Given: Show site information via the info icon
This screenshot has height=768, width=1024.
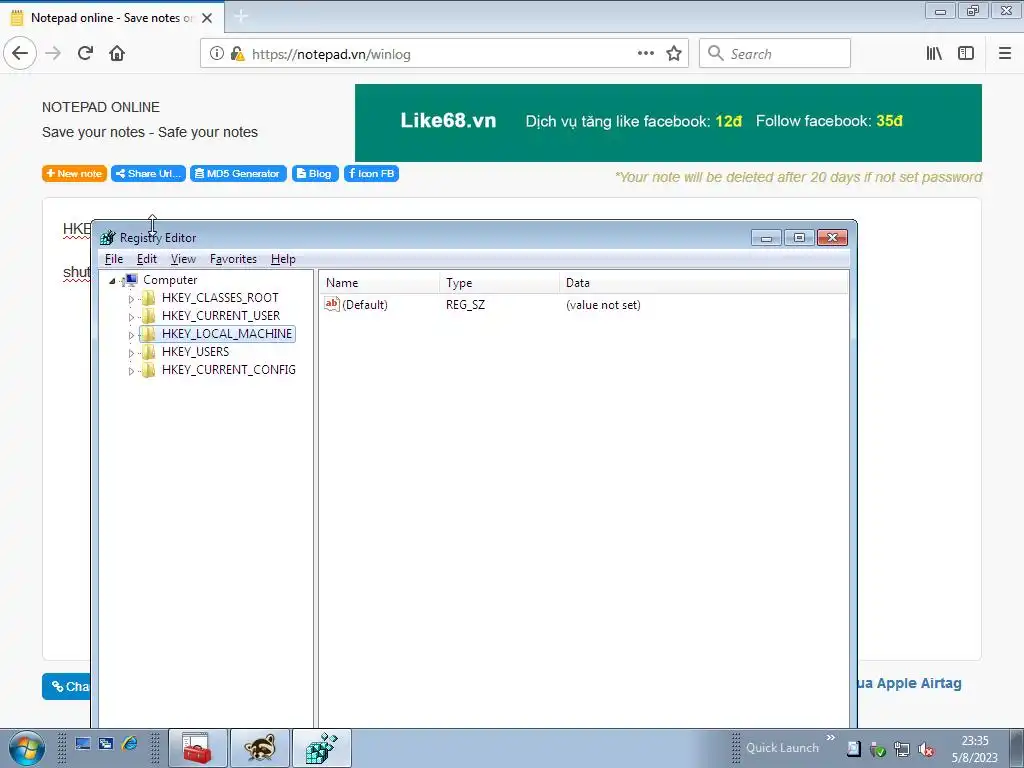Looking at the screenshot, I should pos(217,54).
